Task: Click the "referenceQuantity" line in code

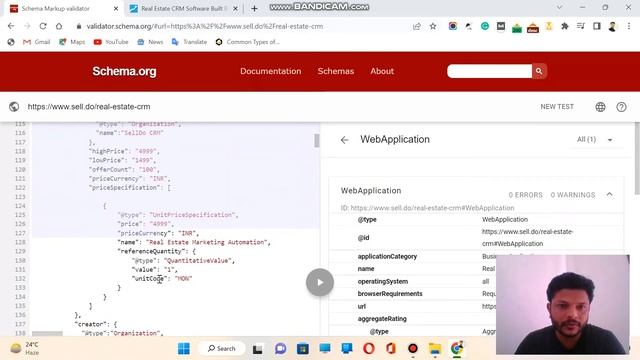Action: (x=156, y=251)
